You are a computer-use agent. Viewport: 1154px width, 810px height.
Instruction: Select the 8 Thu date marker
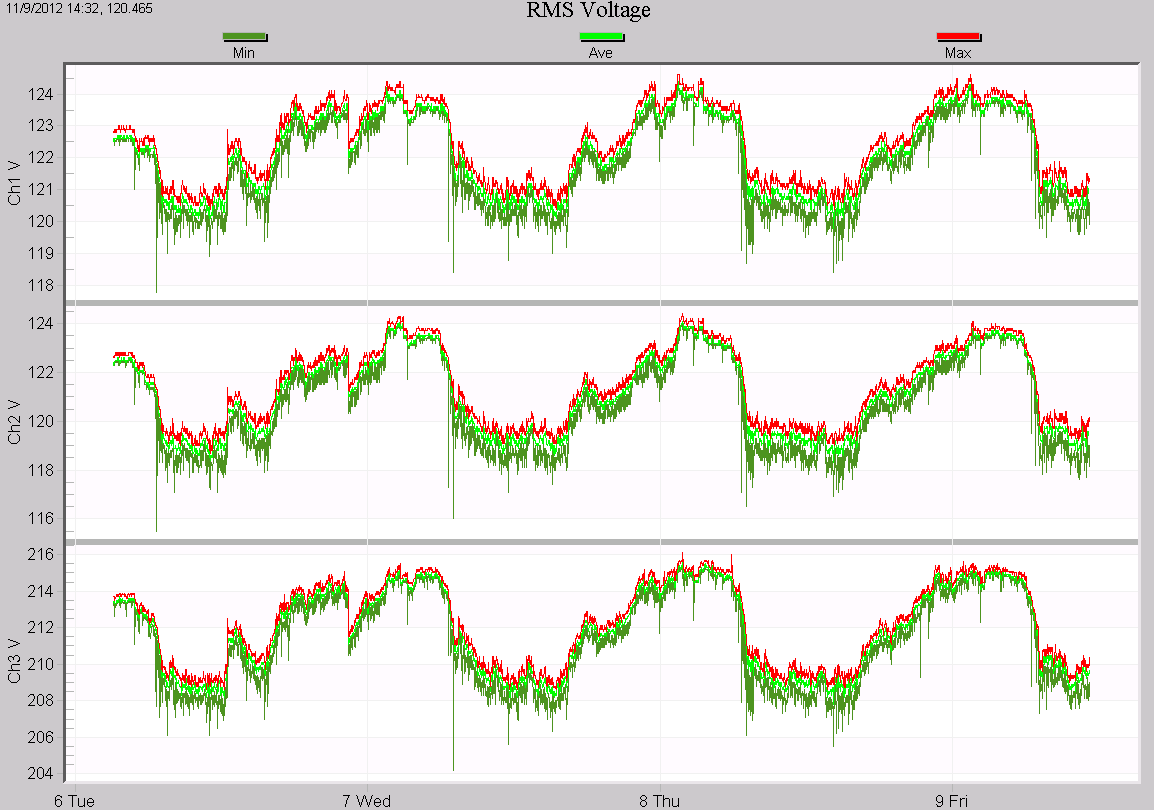pyautogui.click(x=660, y=800)
